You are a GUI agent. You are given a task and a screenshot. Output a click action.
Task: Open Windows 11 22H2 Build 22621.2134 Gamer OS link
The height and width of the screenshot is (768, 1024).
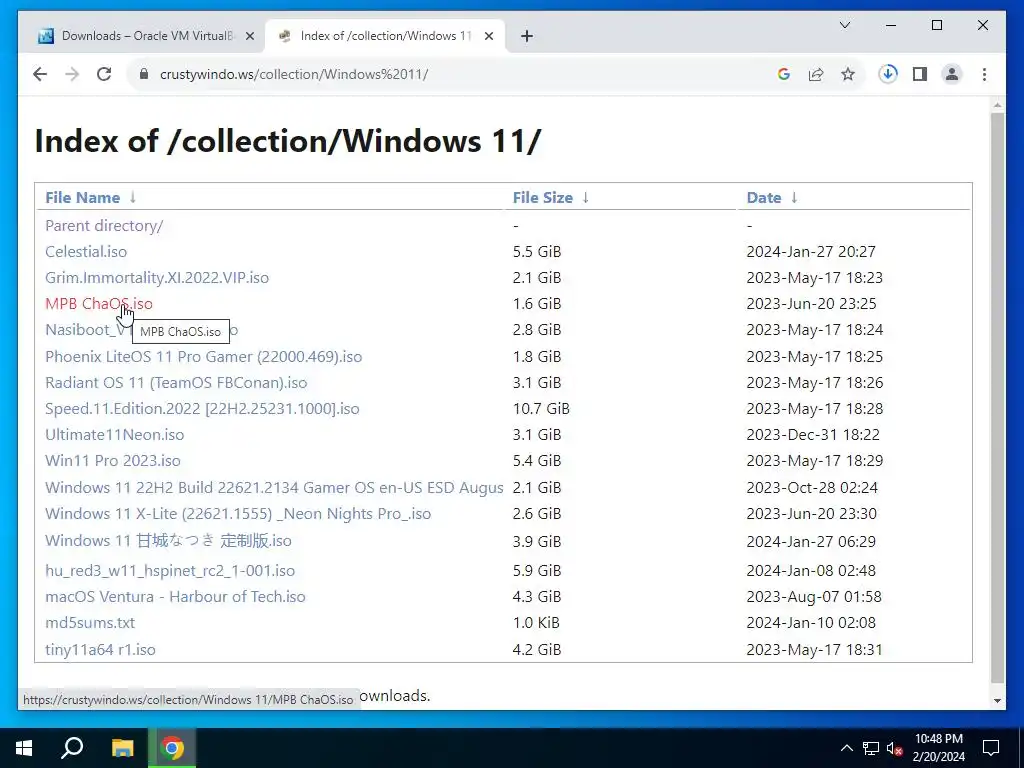click(274, 488)
